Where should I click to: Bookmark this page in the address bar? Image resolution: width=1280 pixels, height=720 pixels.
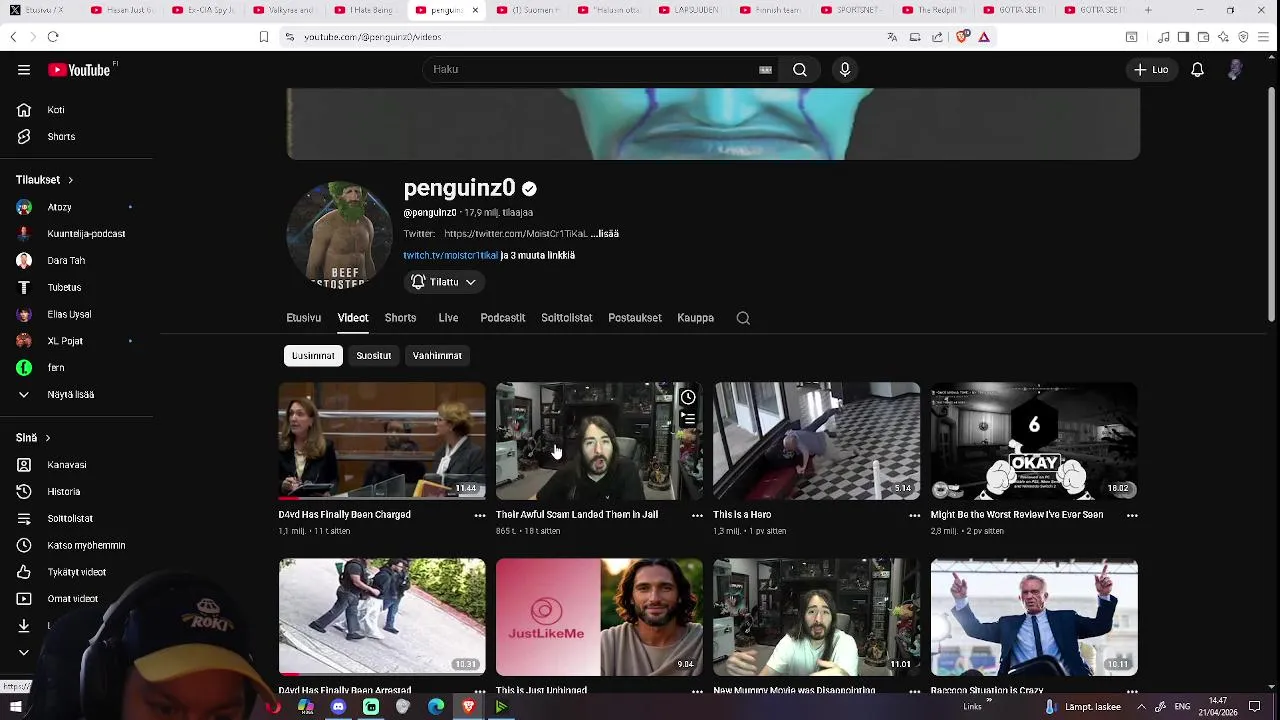tap(264, 37)
